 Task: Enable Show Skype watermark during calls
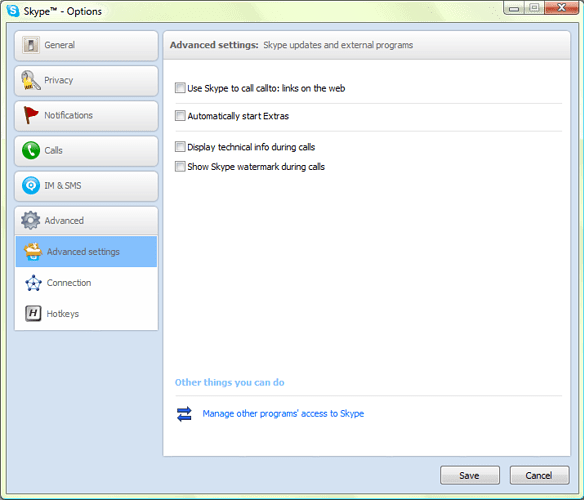[180, 166]
